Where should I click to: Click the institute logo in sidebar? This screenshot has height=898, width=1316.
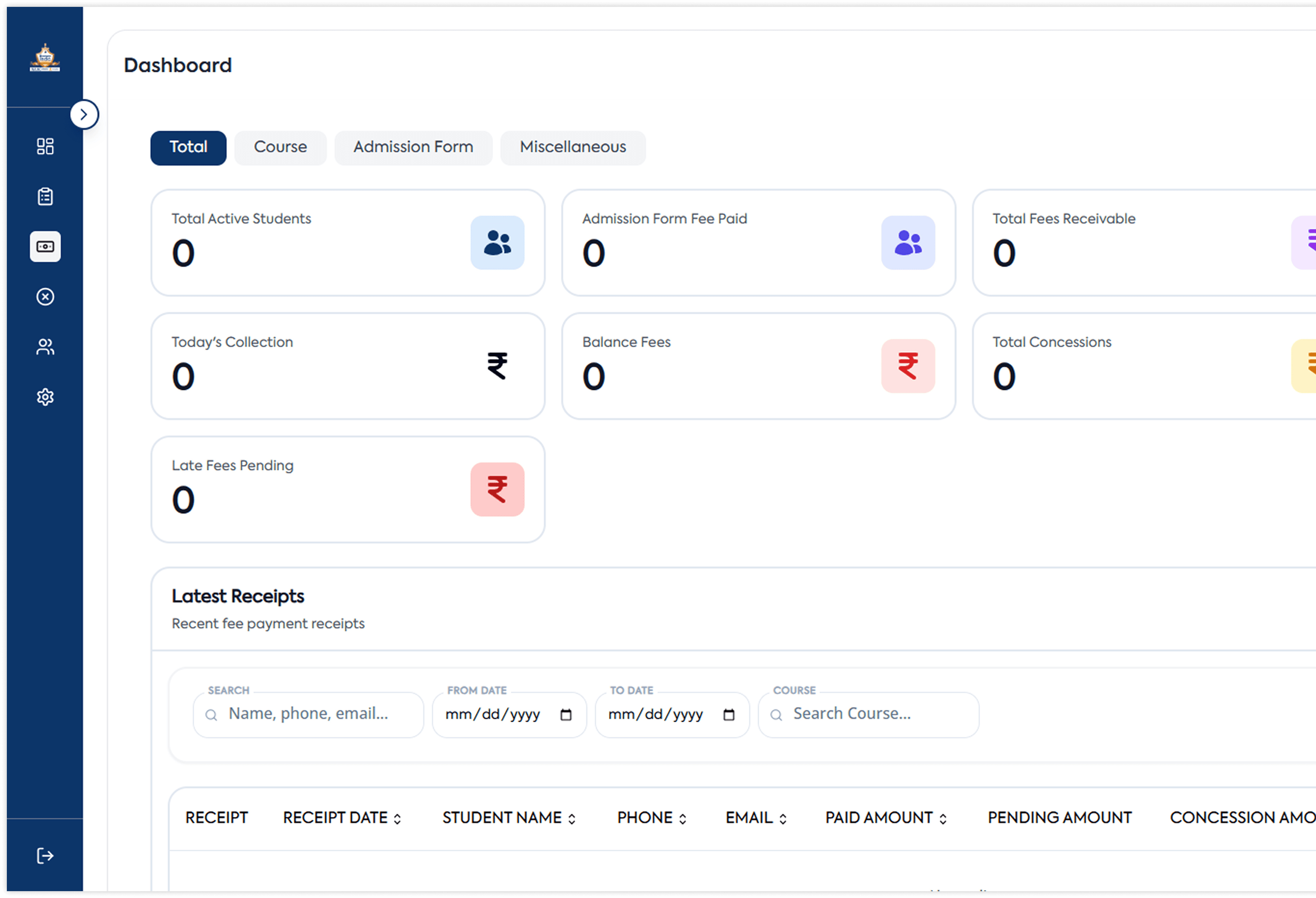pos(45,57)
